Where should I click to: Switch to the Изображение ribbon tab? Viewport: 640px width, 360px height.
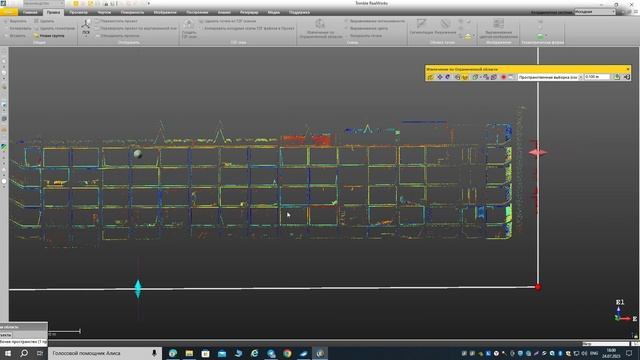click(x=165, y=12)
